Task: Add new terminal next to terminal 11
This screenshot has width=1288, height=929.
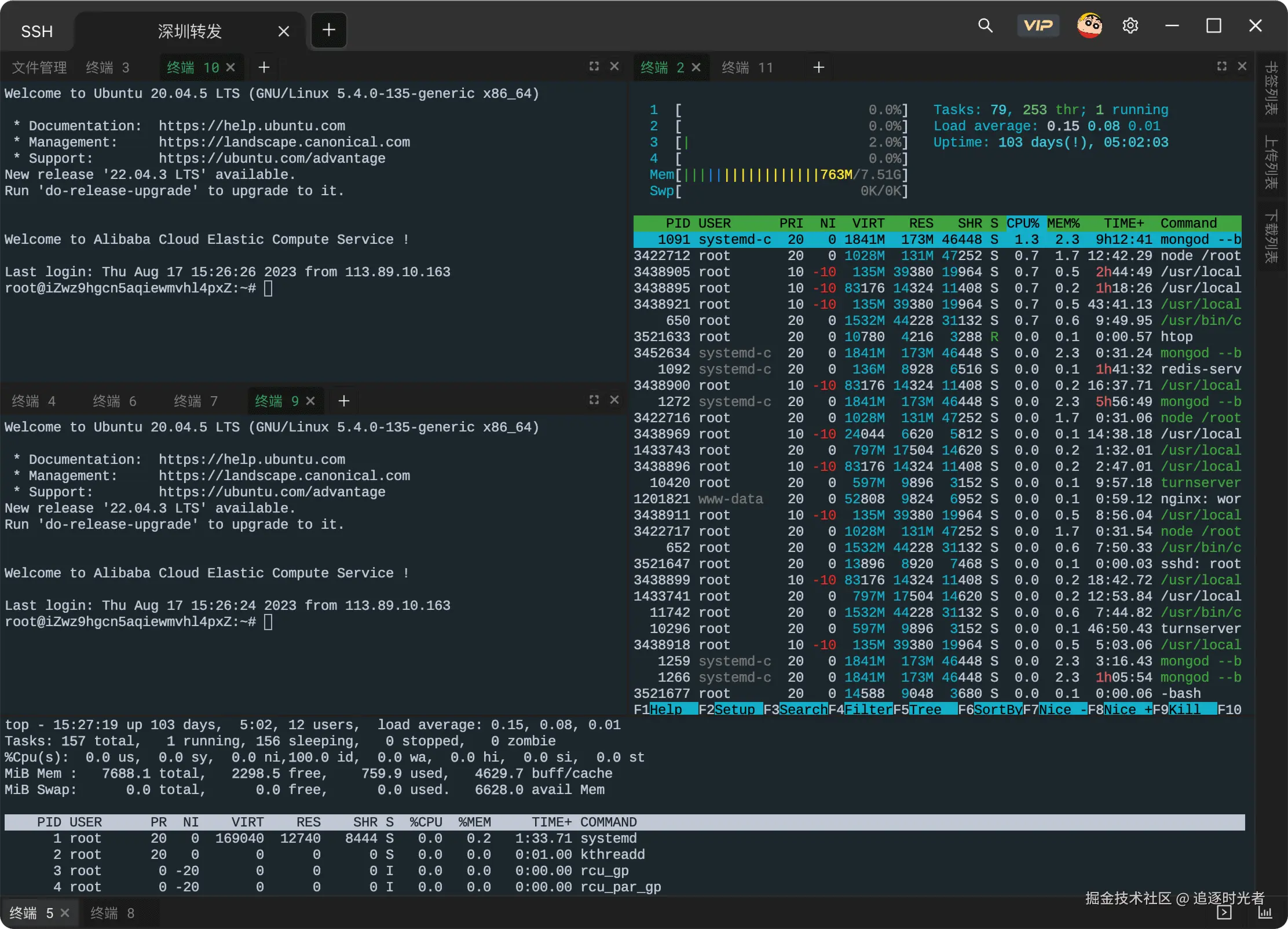Action: (x=818, y=68)
